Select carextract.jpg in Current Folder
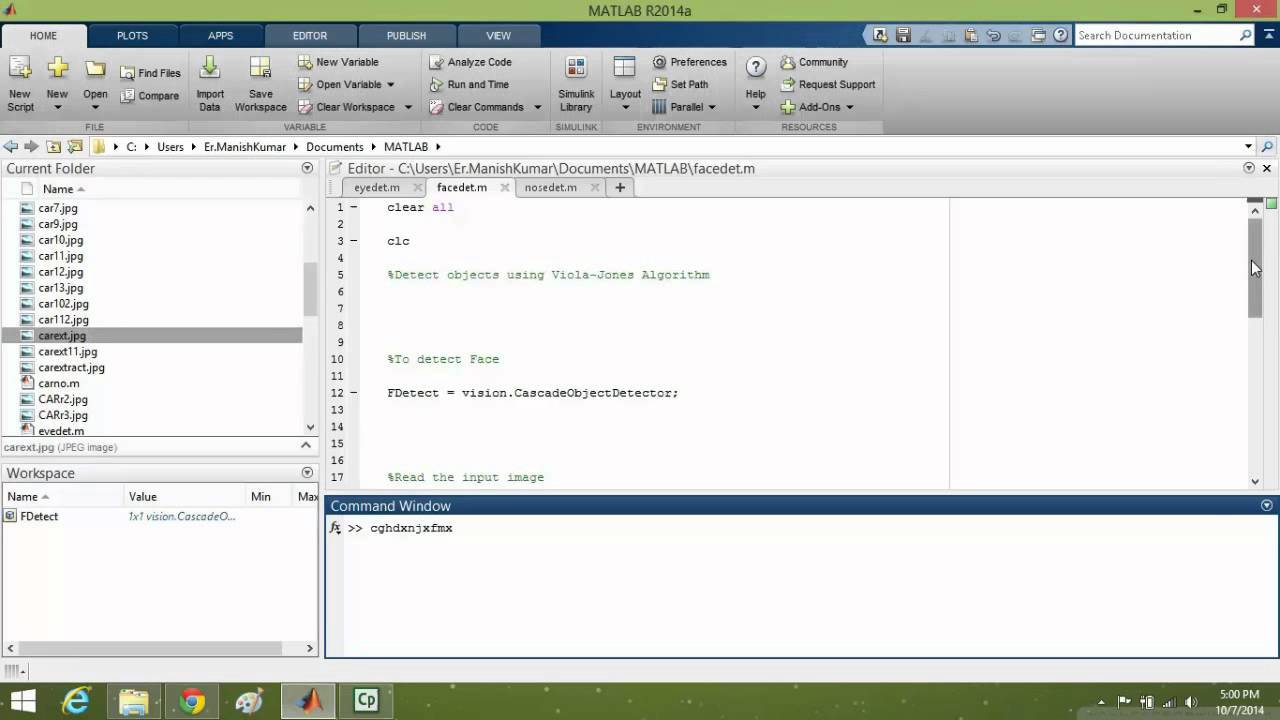The width and height of the screenshot is (1280, 720). point(71,367)
